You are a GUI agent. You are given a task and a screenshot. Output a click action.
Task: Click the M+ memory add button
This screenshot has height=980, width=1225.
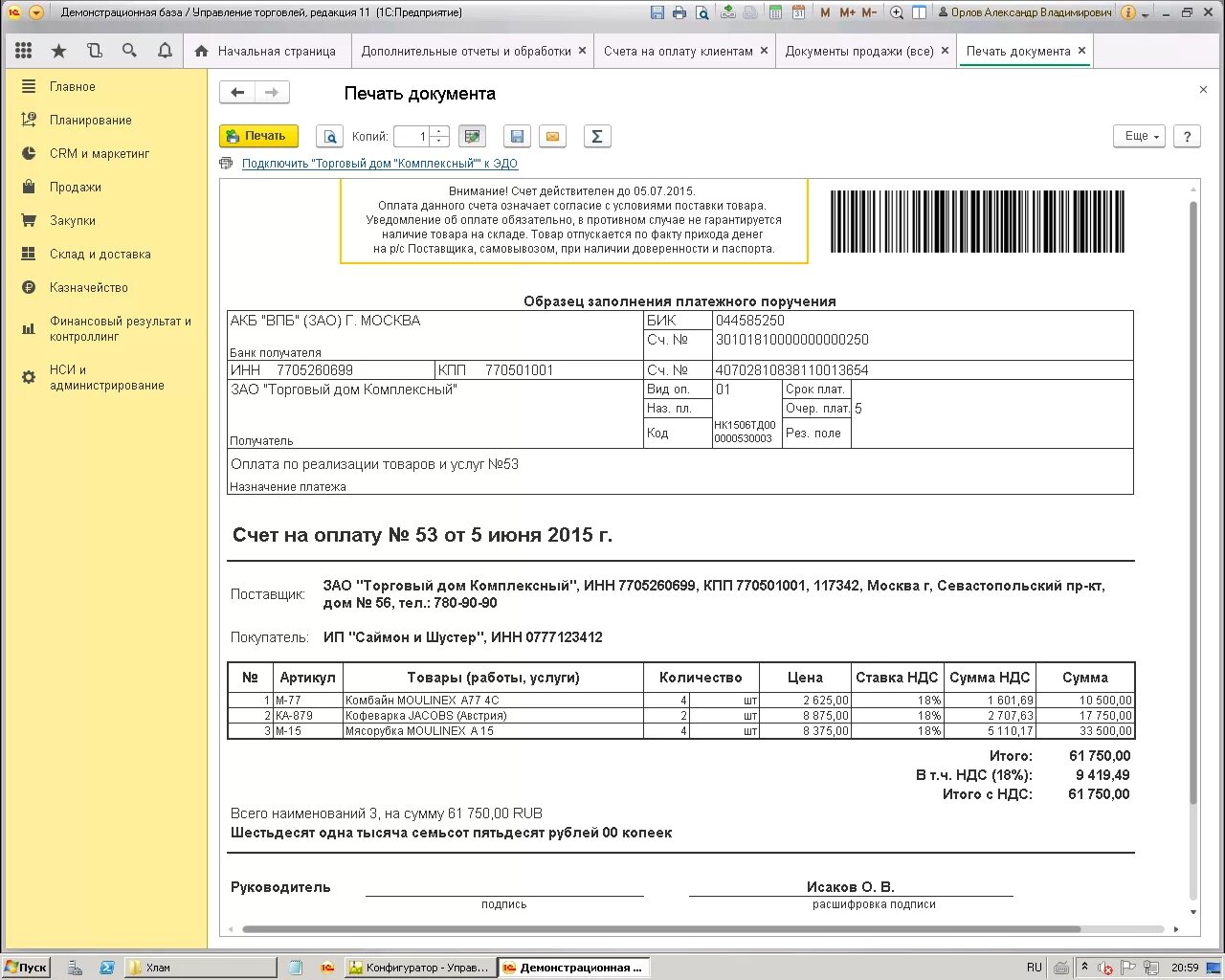pos(847,12)
